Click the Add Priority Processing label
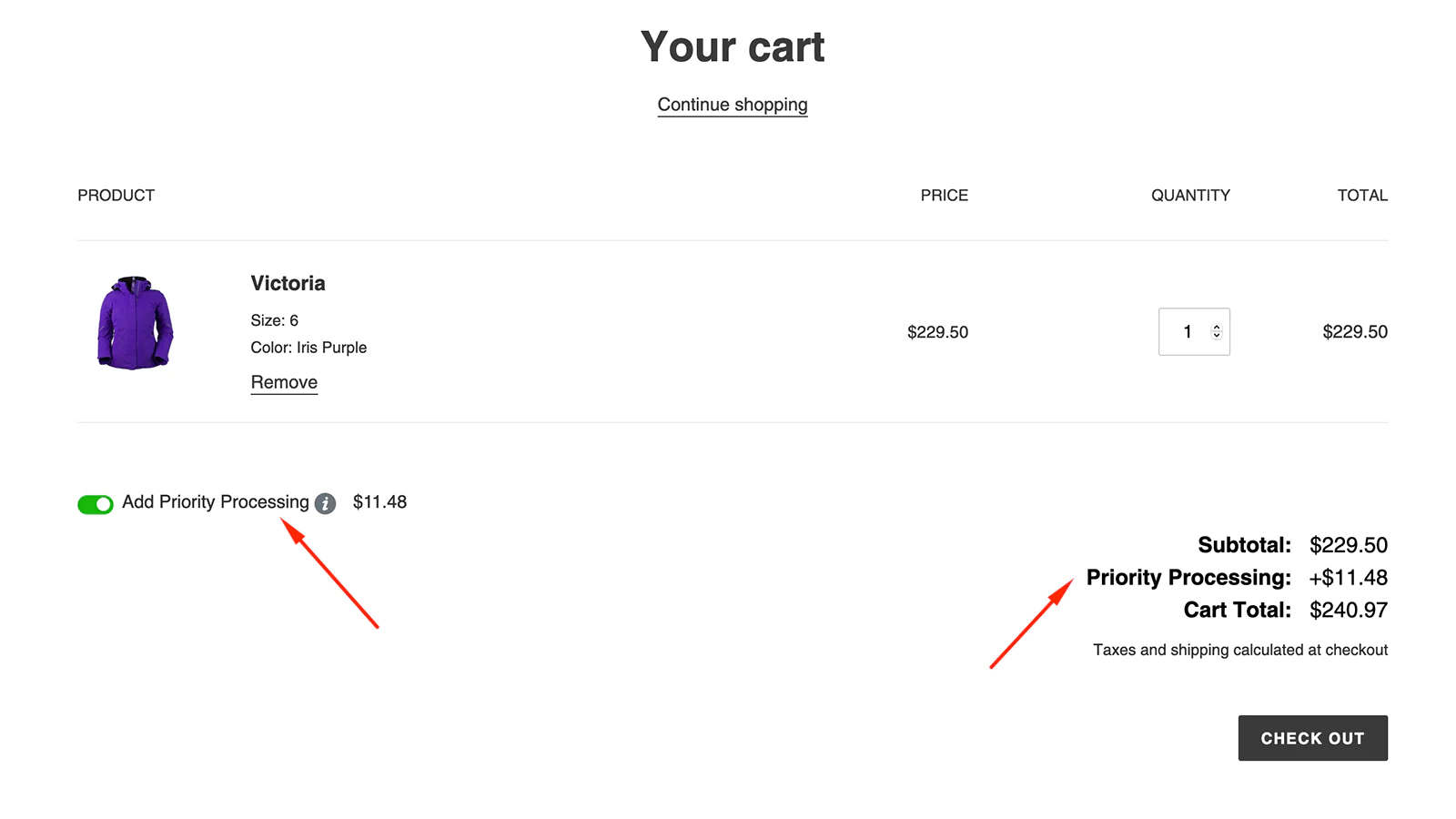The image size is (1456, 819). pos(216,502)
